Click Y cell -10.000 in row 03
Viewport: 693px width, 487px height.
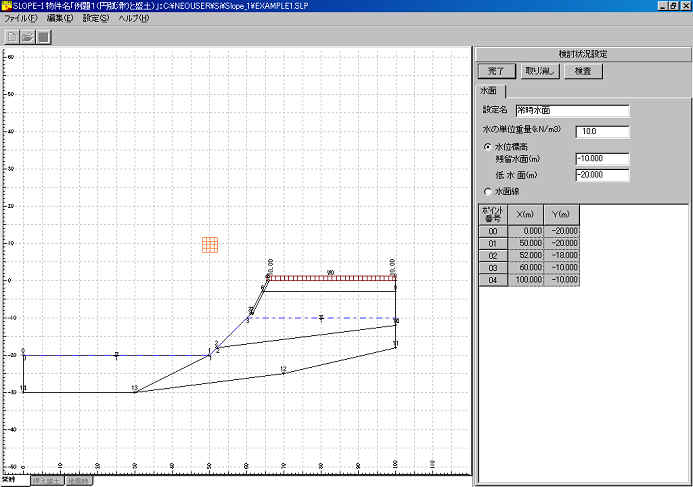click(561, 268)
